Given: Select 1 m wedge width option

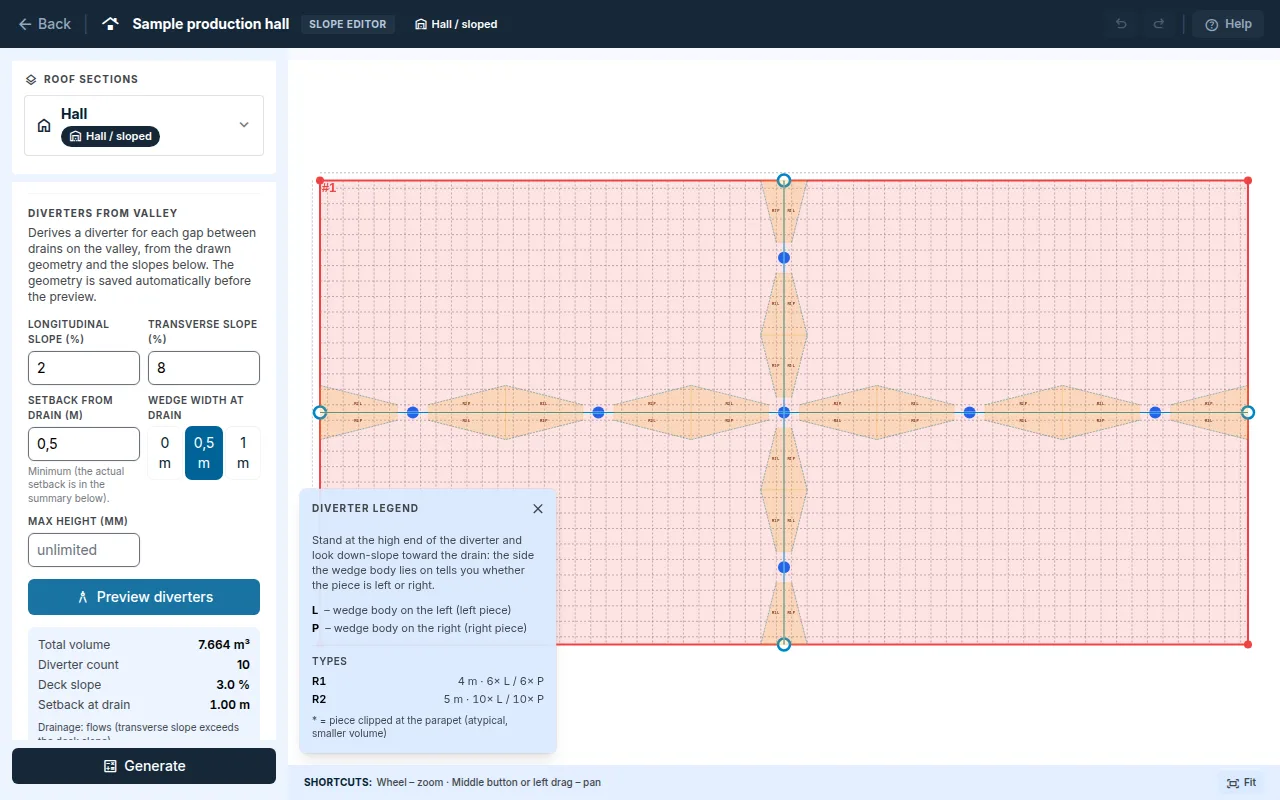Looking at the screenshot, I should pos(243,453).
